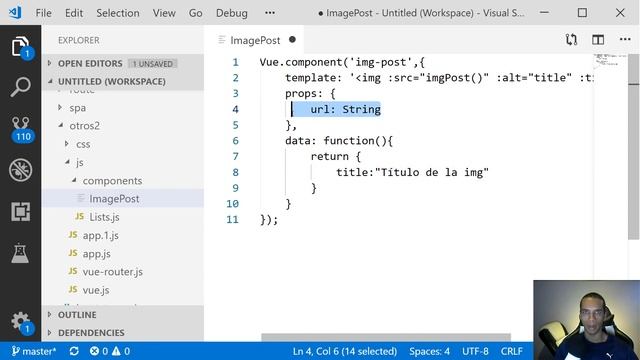Expand the Open Editors section
The height and width of the screenshot is (360, 640).
tap(122, 63)
